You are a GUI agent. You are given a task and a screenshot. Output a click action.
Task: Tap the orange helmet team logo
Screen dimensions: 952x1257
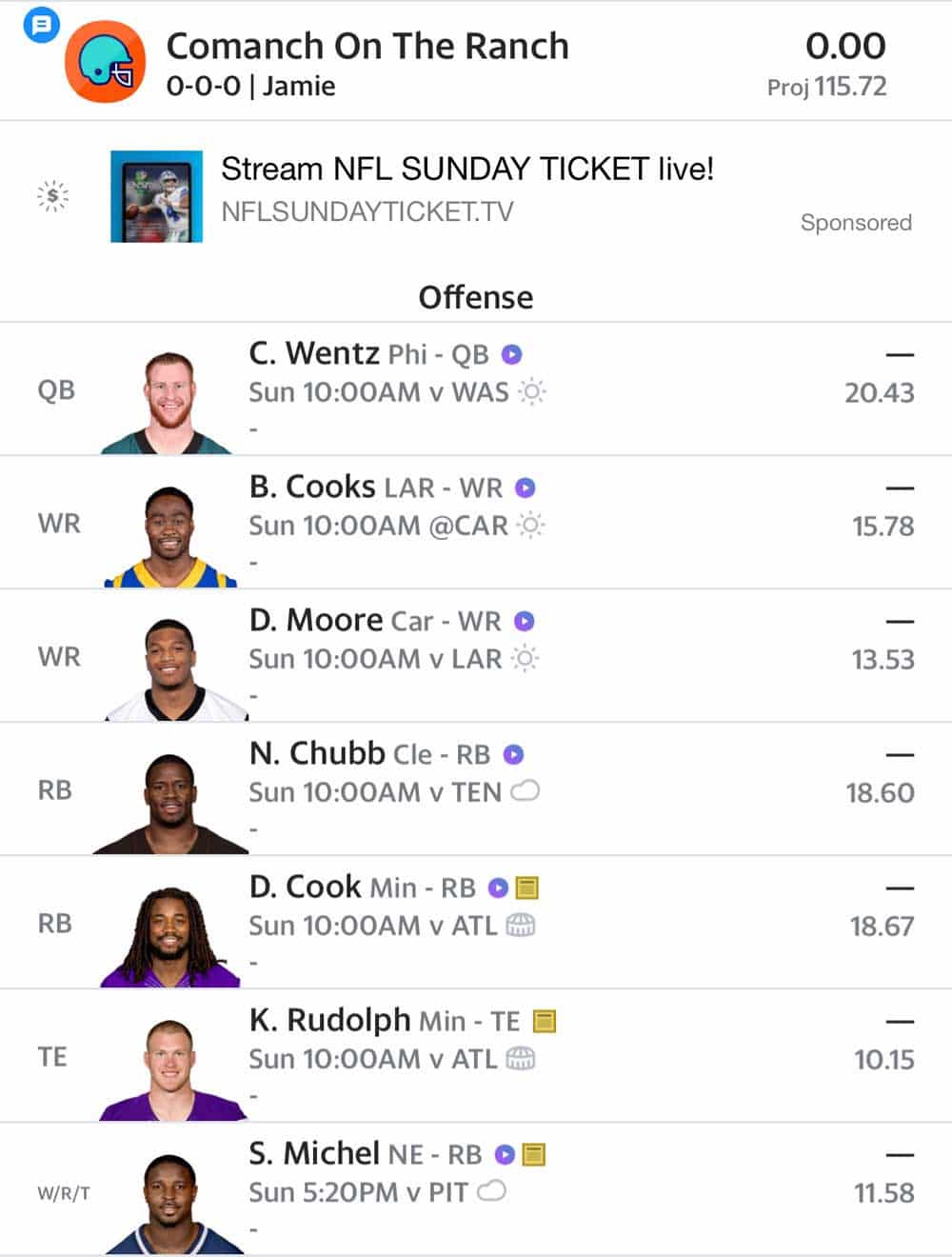click(106, 63)
